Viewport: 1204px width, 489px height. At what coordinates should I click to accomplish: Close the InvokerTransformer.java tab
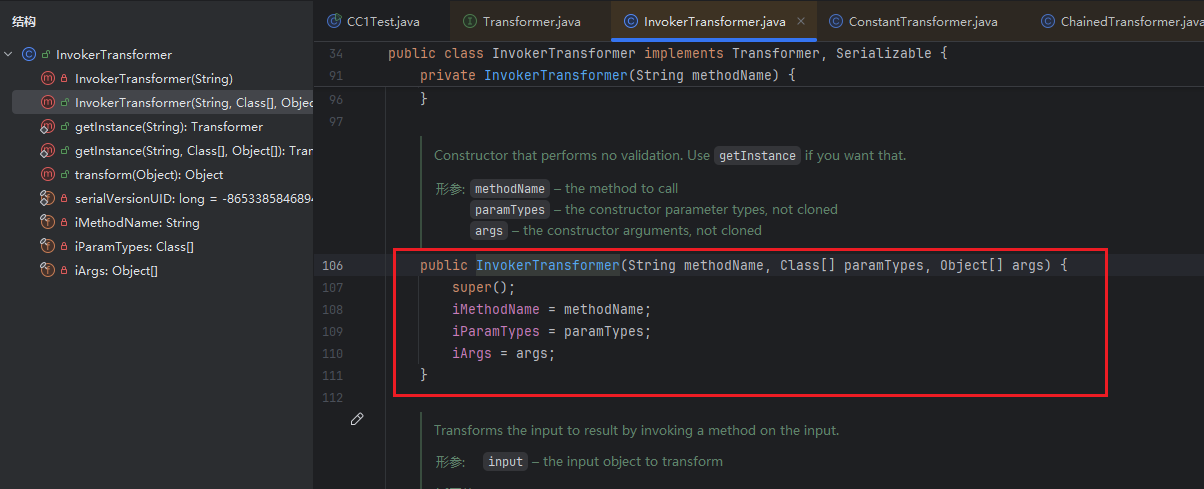(x=803, y=21)
